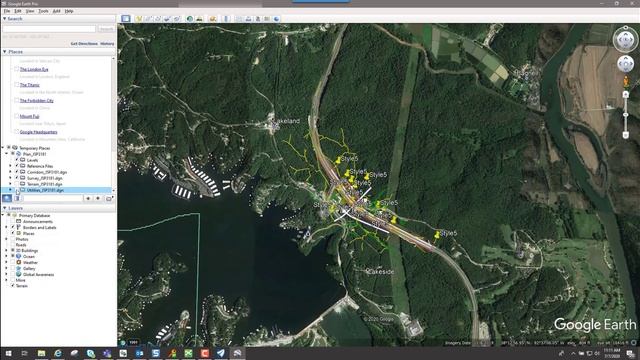Image resolution: width=640 pixels, height=360 pixels.
Task: Expand the 3D Buildings layer node
Action: coord(7,251)
